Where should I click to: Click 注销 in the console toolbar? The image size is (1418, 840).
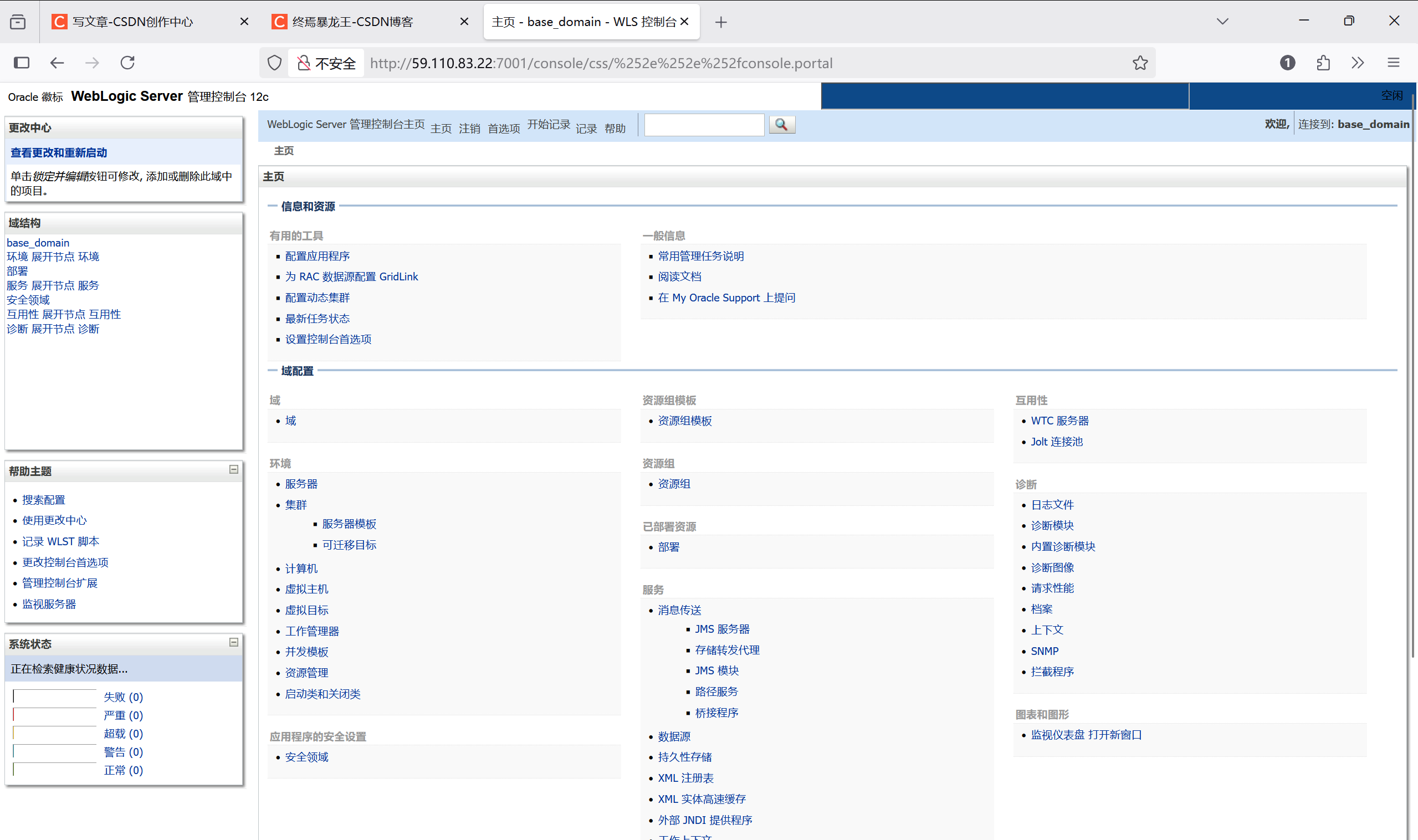coord(469,129)
